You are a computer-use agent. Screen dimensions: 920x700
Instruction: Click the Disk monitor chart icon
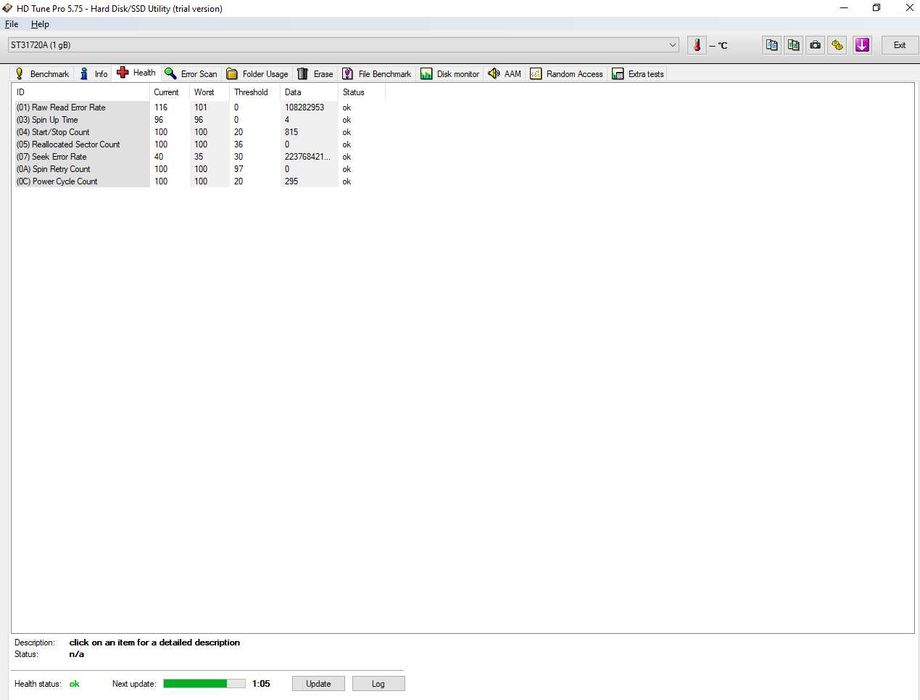pyautogui.click(x=426, y=73)
